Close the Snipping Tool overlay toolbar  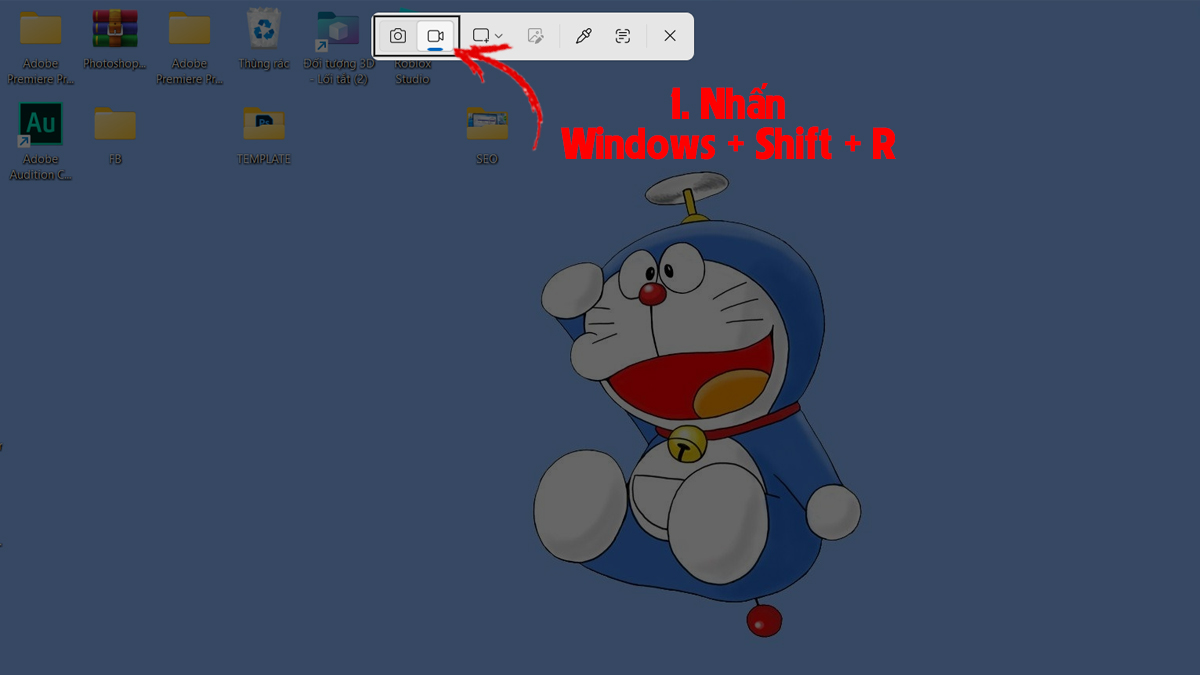670,36
